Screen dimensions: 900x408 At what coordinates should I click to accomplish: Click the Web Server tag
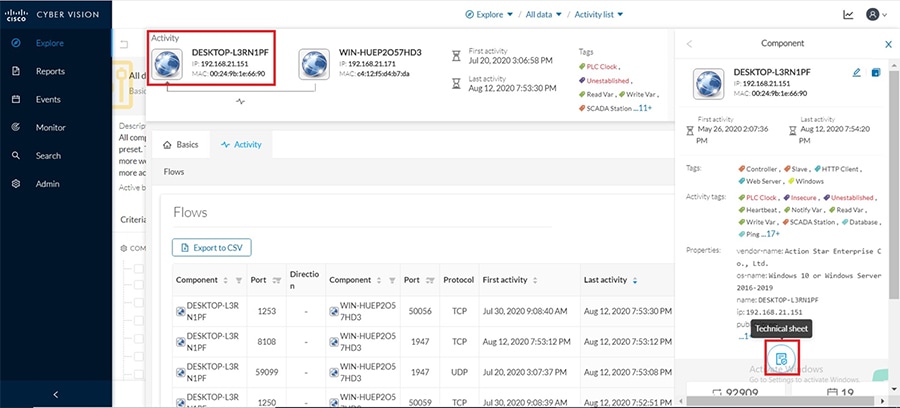(761, 181)
